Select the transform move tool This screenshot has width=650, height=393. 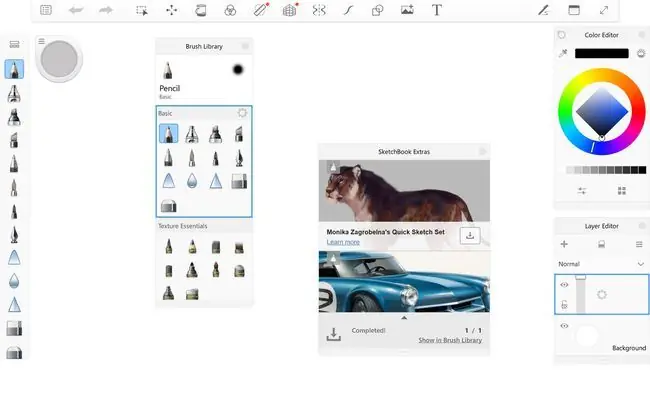pos(171,10)
